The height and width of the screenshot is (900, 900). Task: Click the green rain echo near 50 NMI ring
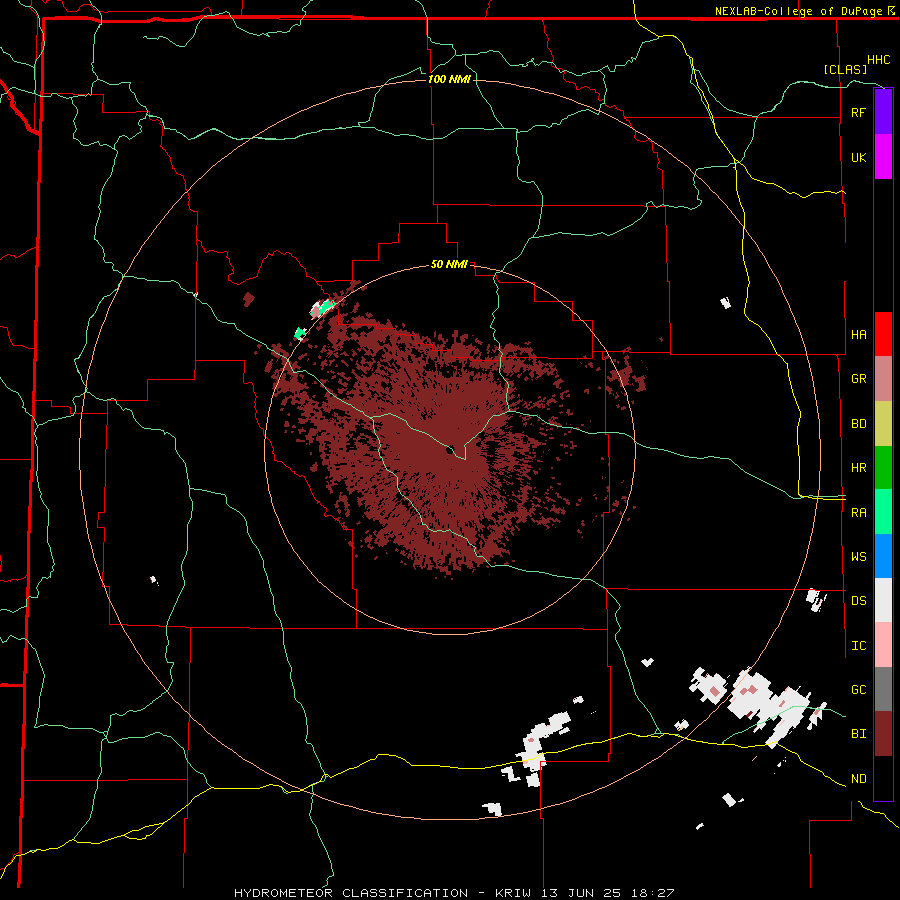[x=326, y=305]
